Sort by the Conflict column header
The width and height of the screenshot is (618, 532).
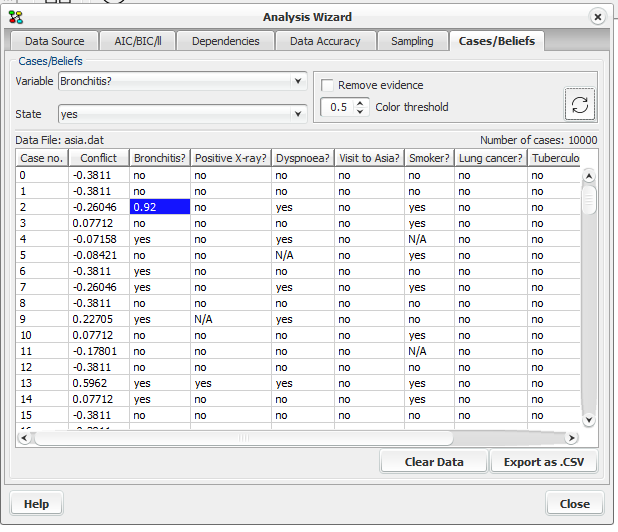coord(99,158)
